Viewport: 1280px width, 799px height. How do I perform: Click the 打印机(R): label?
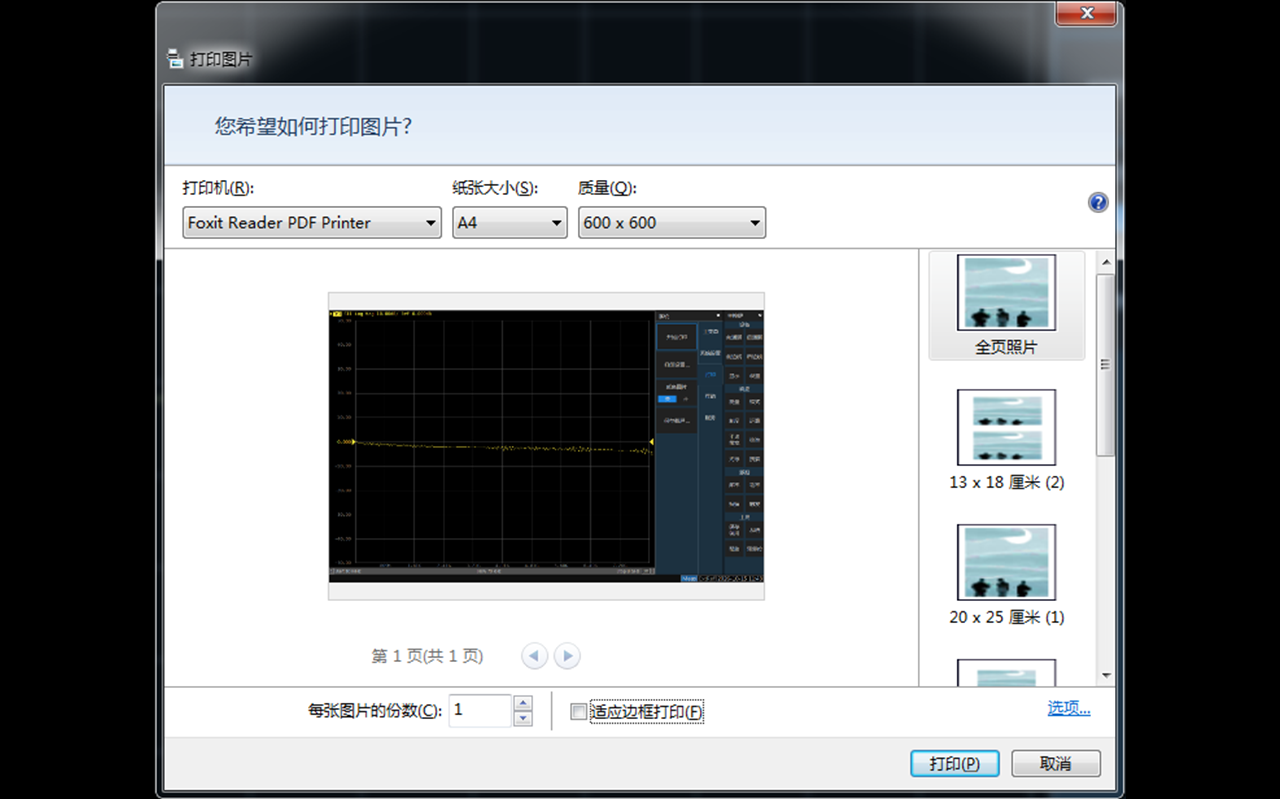(218, 188)
